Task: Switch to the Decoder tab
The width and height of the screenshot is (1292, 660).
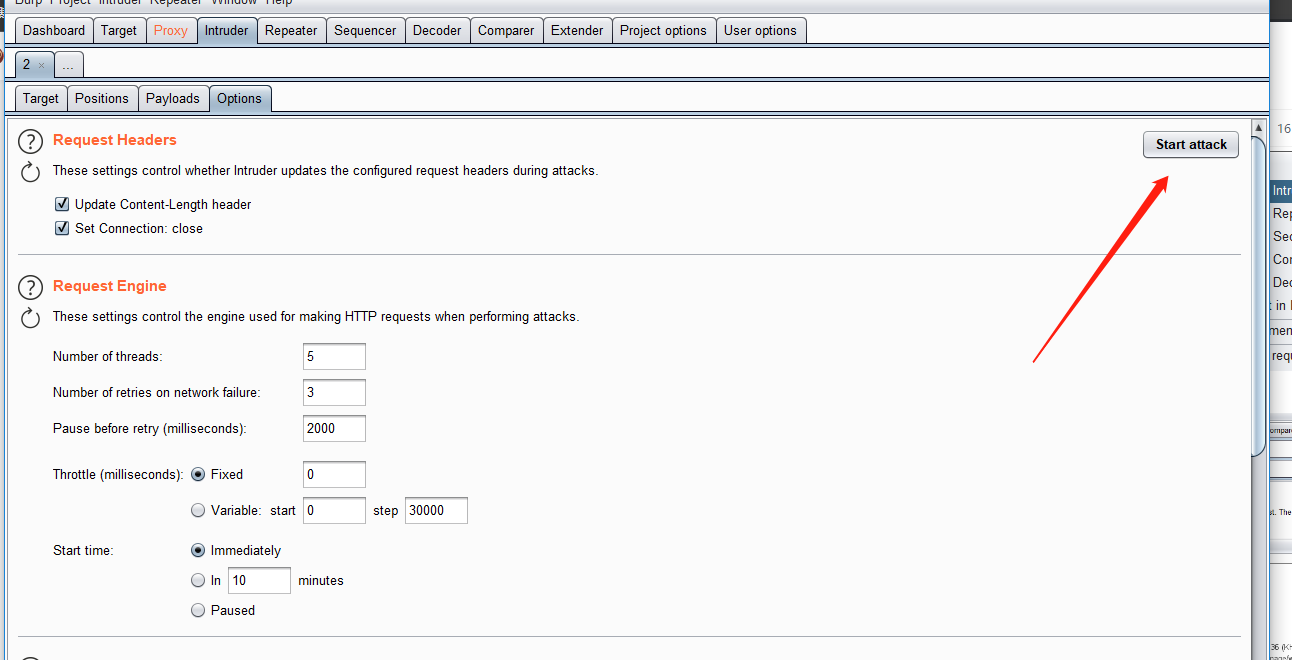Action: click(x=437, y=30)
